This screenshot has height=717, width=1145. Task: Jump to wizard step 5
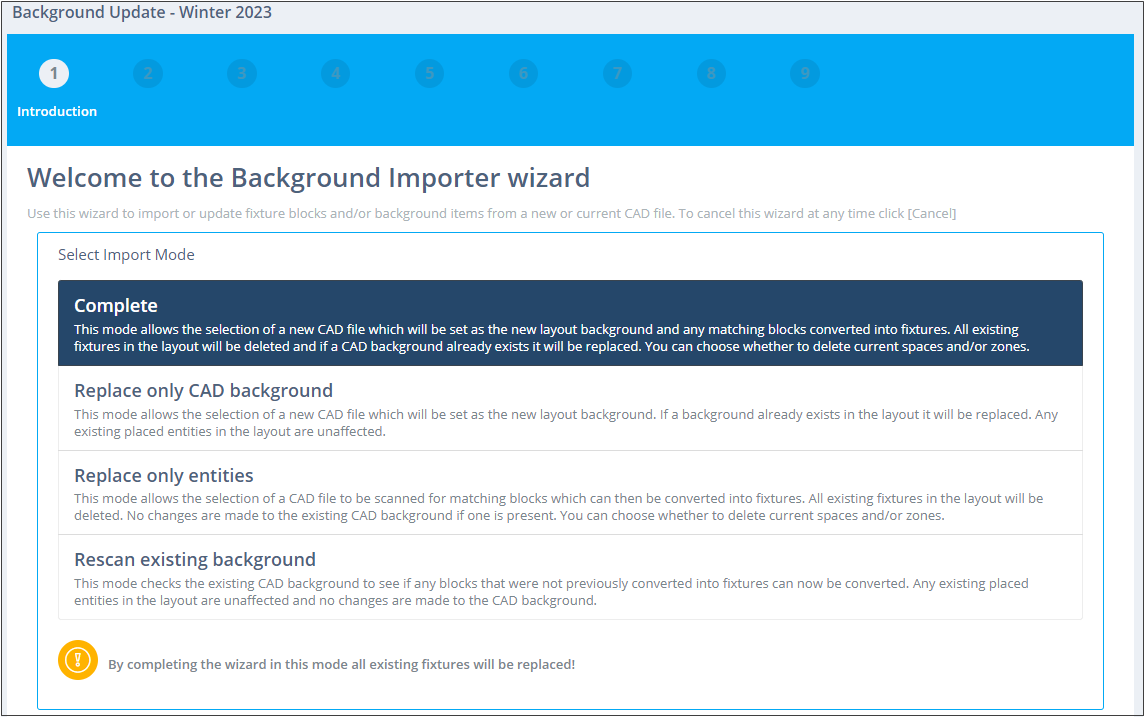tap(429, 73)
